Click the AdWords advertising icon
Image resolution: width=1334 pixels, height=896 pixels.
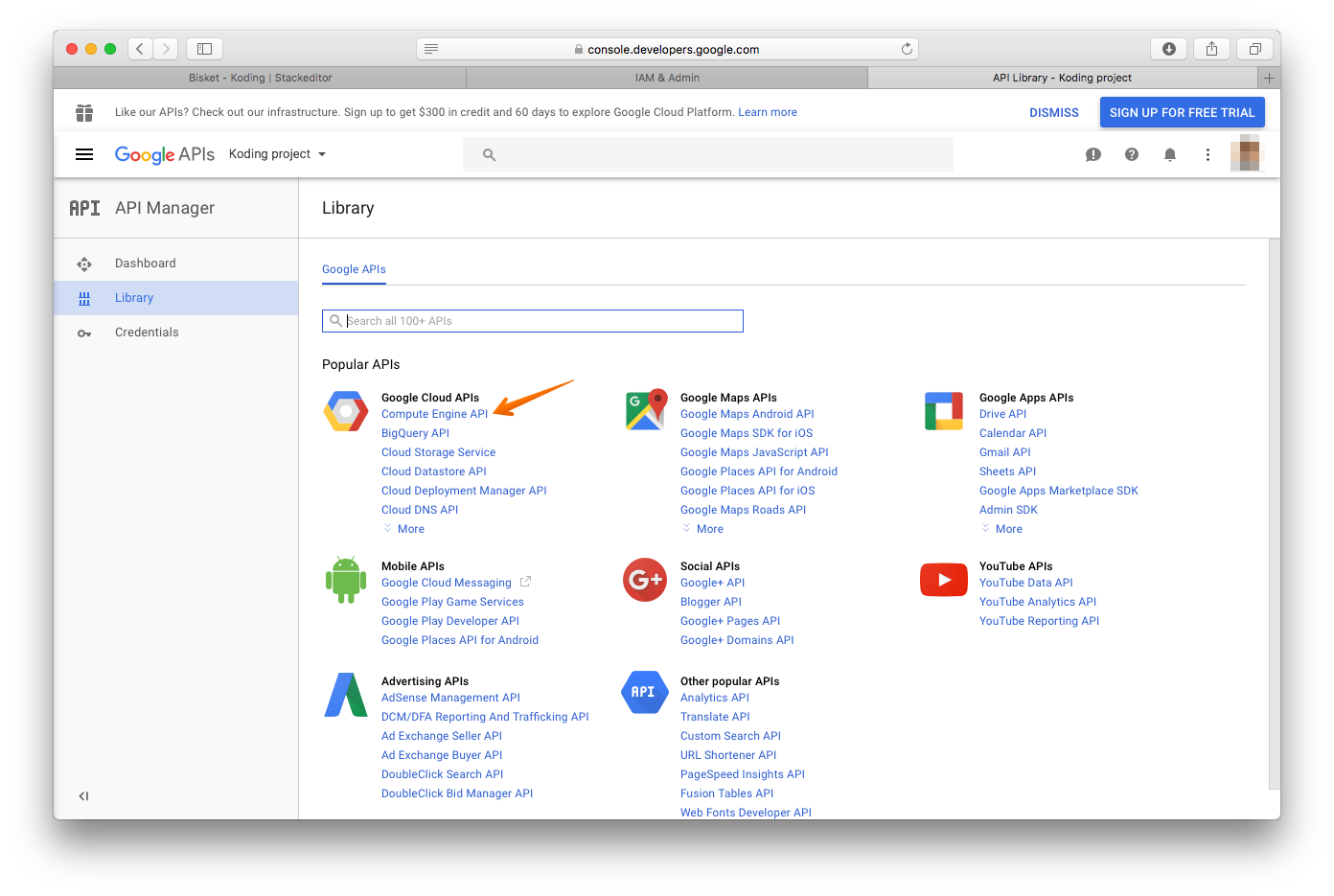tap(346, 695)
